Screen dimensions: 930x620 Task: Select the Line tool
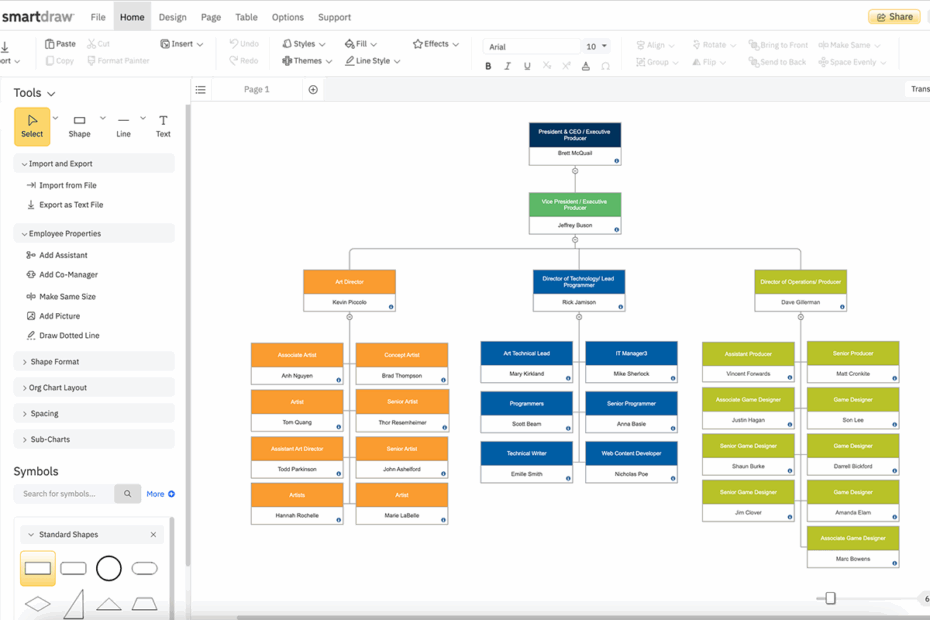tap(123, 126)
